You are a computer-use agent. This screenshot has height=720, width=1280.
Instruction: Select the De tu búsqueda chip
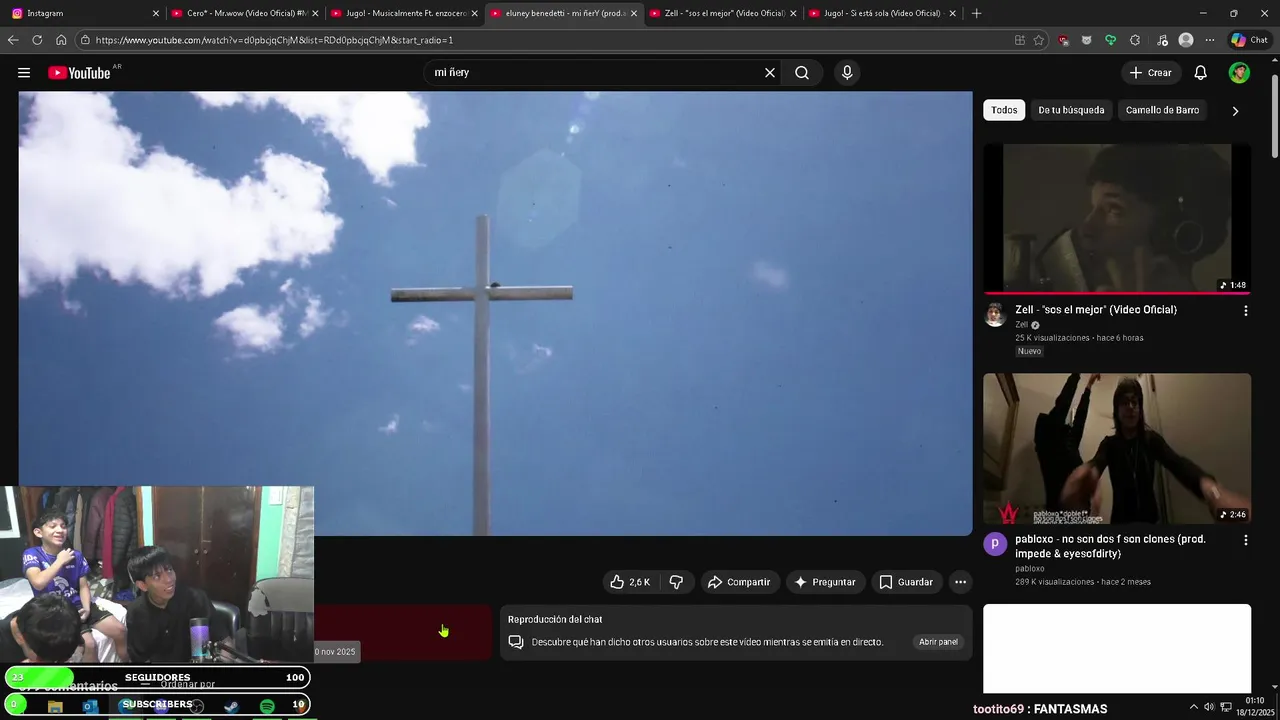point(1071,110)
